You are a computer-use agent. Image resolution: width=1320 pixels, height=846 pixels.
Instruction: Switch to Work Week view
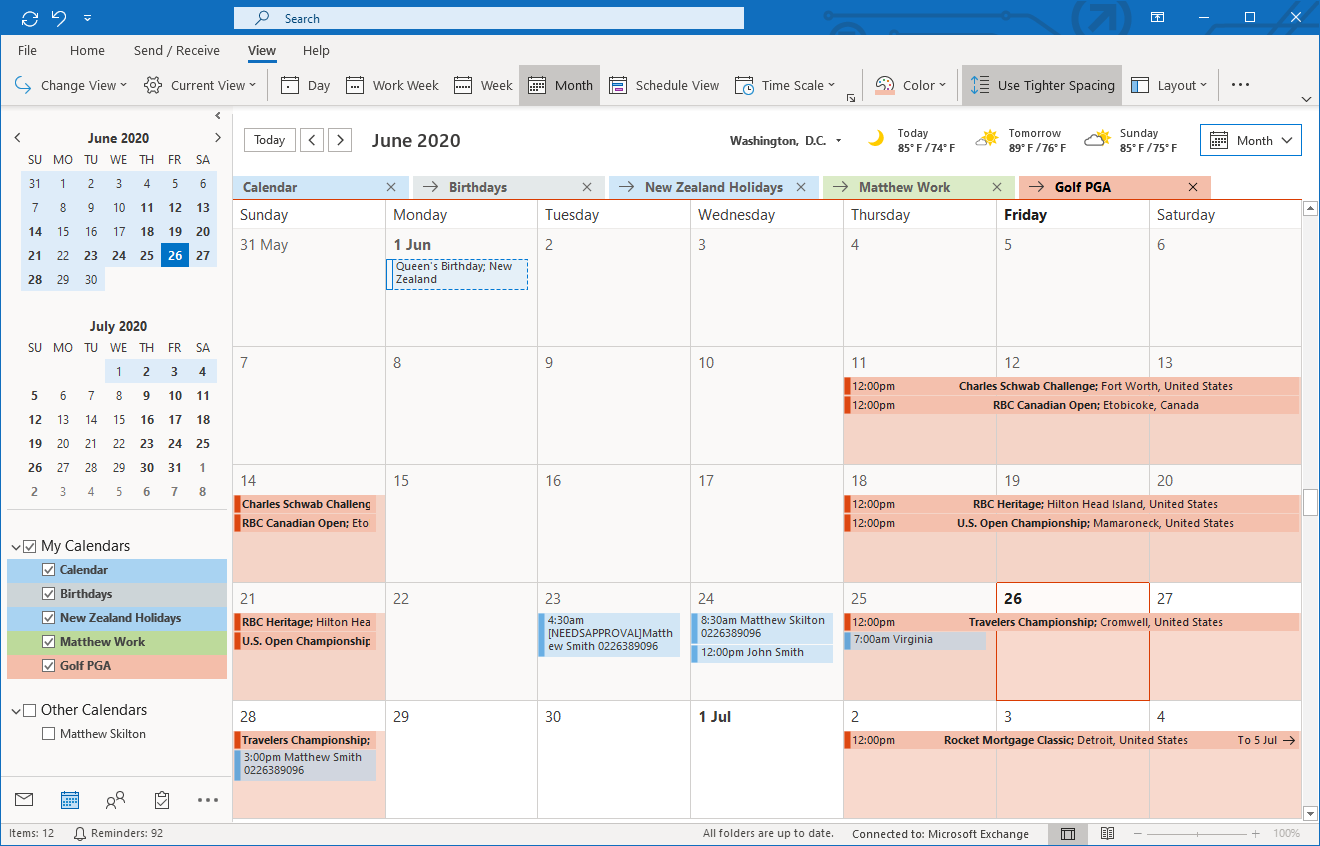(392, 85)
